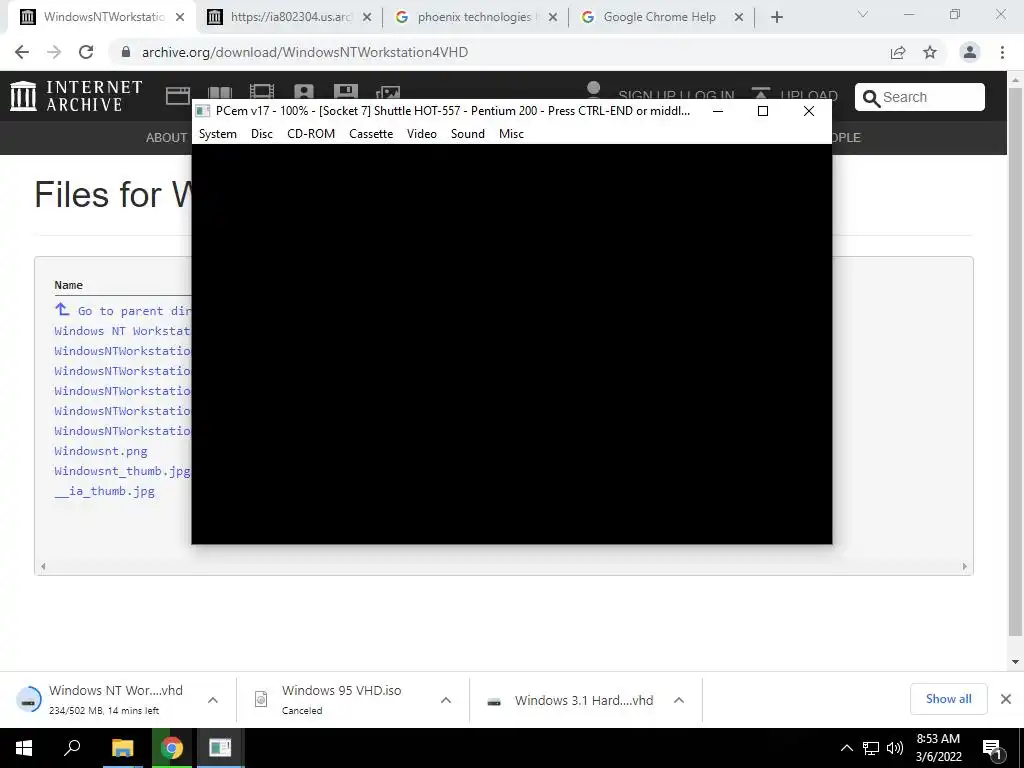Open the notification center icon
Screen dimensions: 1024x768
[x=992, y=748]
